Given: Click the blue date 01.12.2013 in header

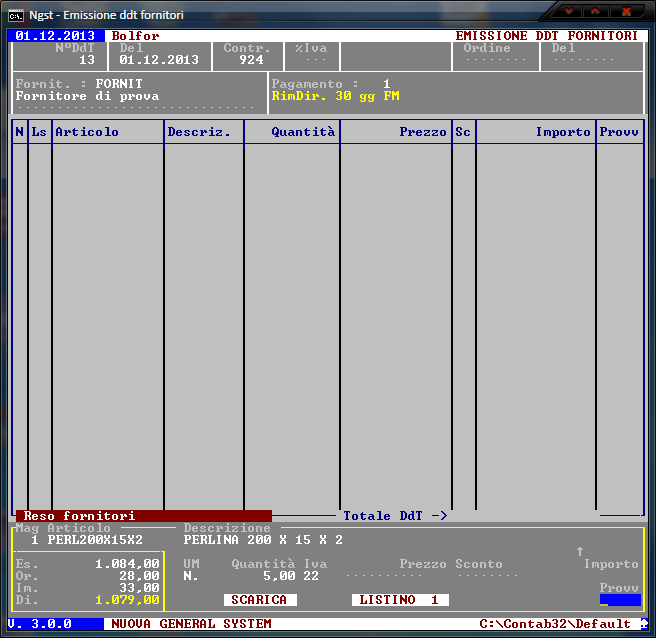Looking at the screenshot, I should coord(55,36).
